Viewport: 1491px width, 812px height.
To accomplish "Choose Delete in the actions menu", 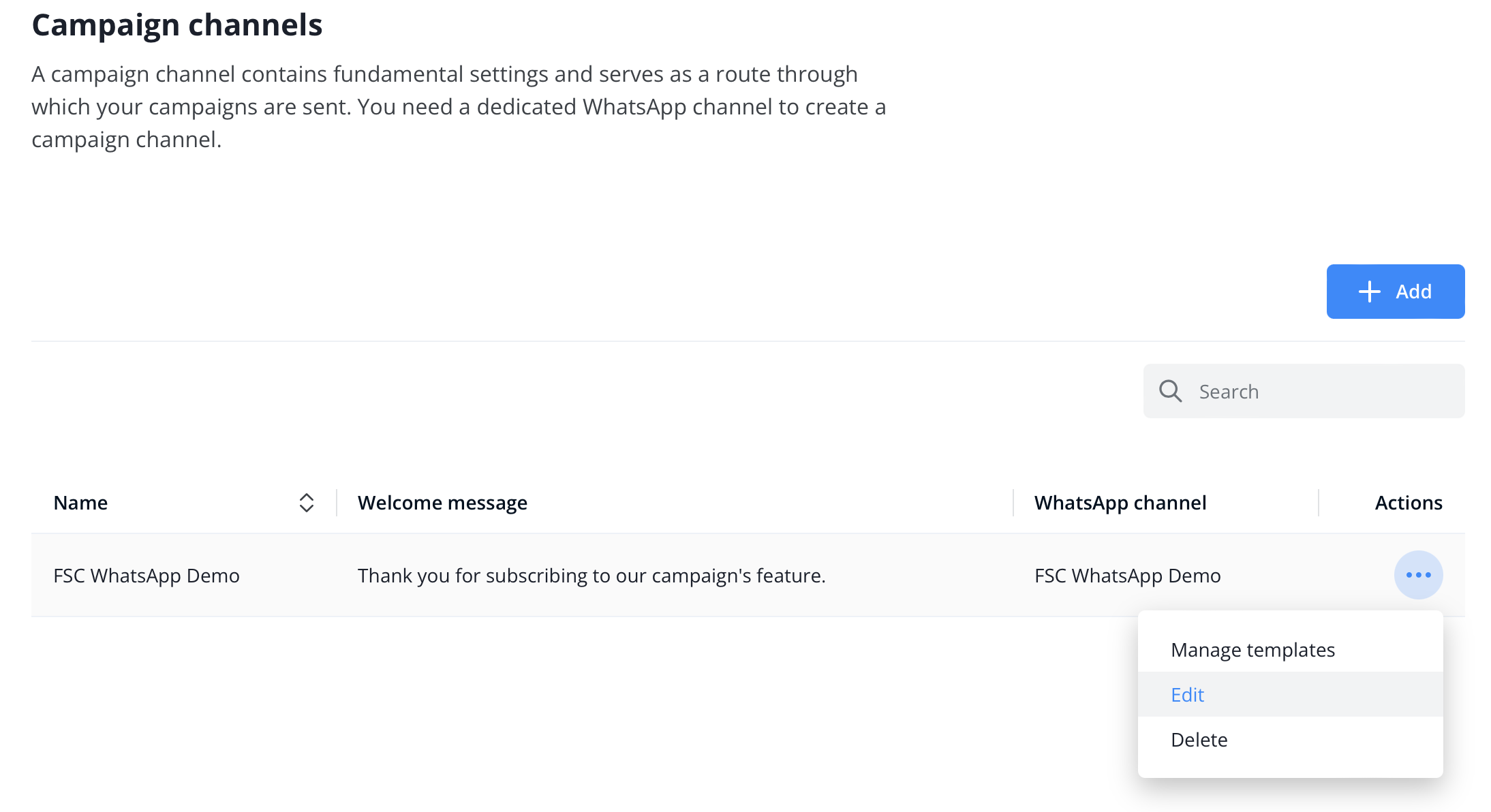I will (1199, 740).
